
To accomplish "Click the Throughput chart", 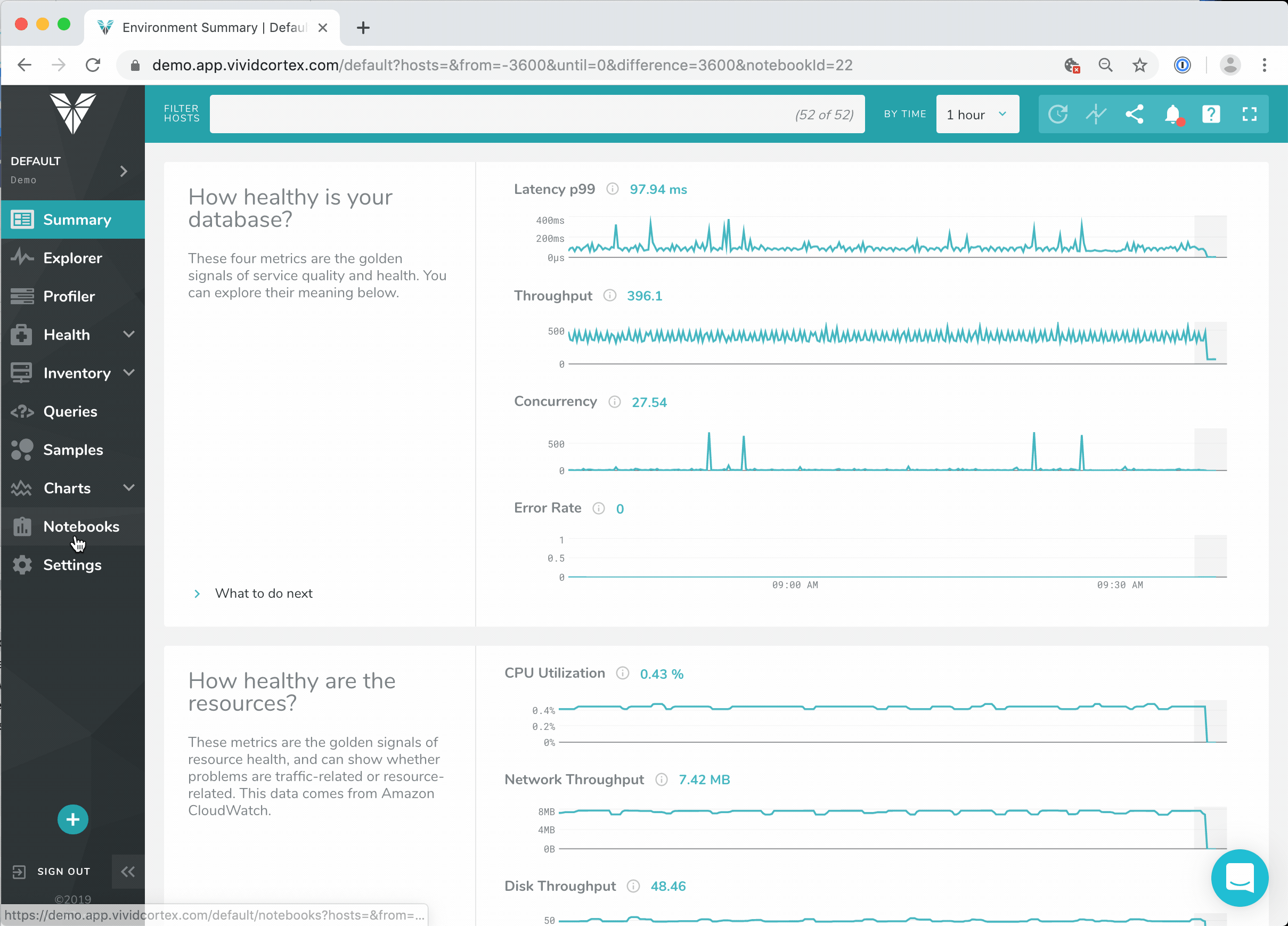I will (897, 343).
